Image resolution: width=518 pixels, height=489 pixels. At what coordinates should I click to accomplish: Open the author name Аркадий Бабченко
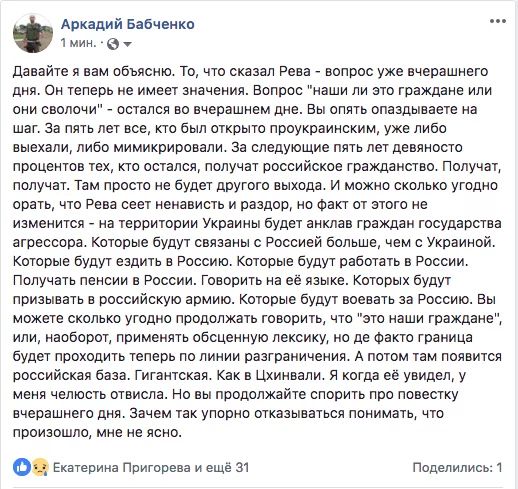point(128,24)
